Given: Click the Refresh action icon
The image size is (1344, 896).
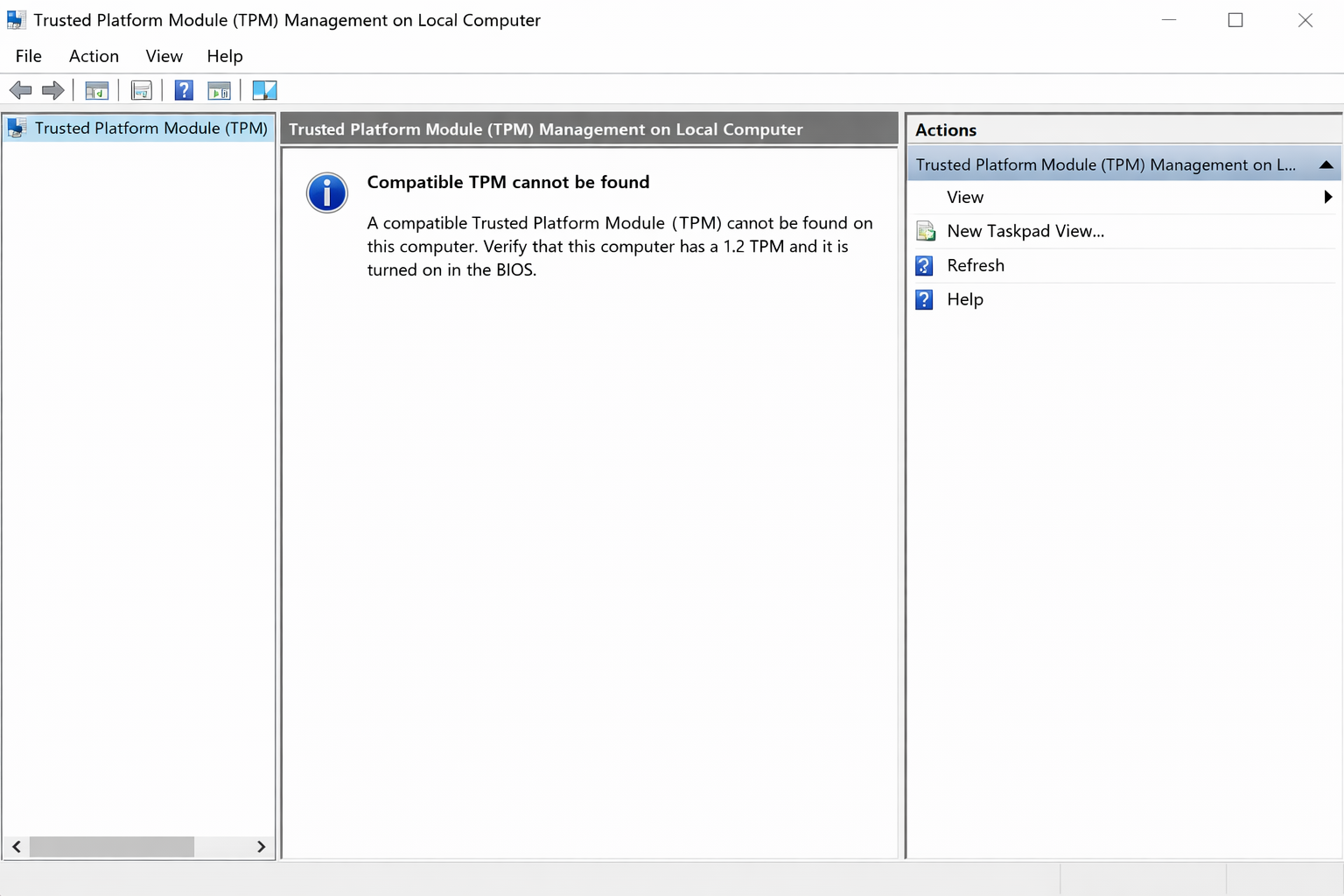Looking at the screenshot, I should point(925,265).
